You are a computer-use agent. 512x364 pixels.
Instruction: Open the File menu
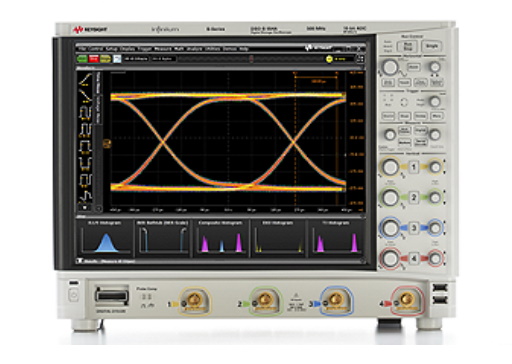click(82, 49)
